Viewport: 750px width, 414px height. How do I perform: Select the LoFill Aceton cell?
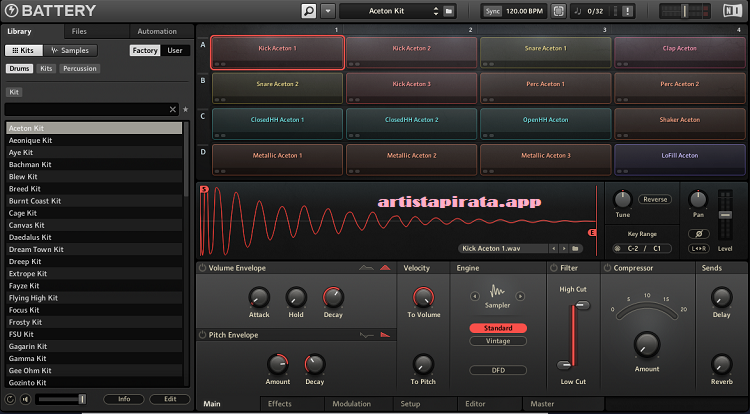pyautogui.click(x=679, y=160)
